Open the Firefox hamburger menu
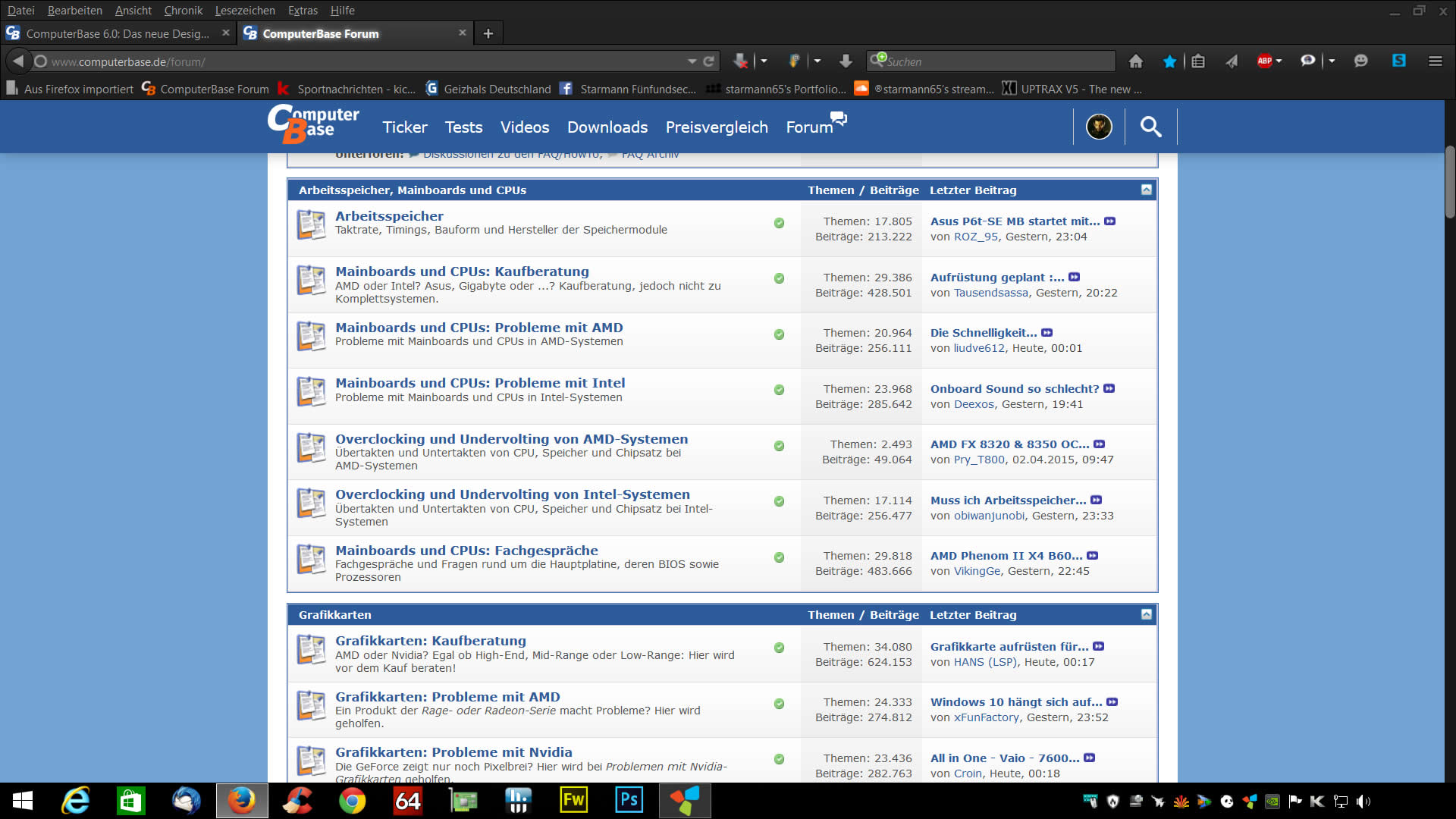The height and width of the screenshot is (819, 1456). [1435, 61]
